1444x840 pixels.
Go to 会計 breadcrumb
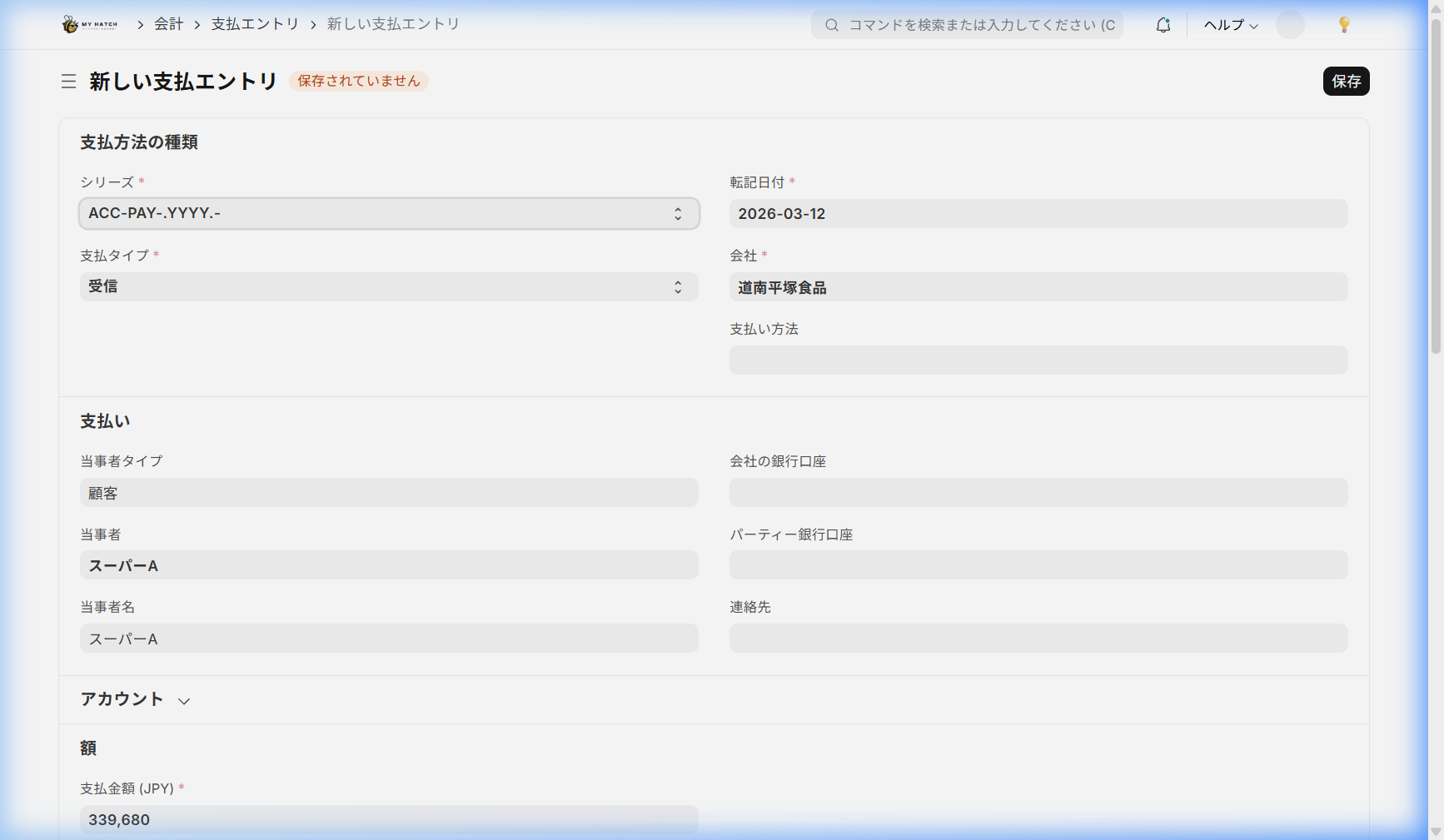[x=168, y=24]
